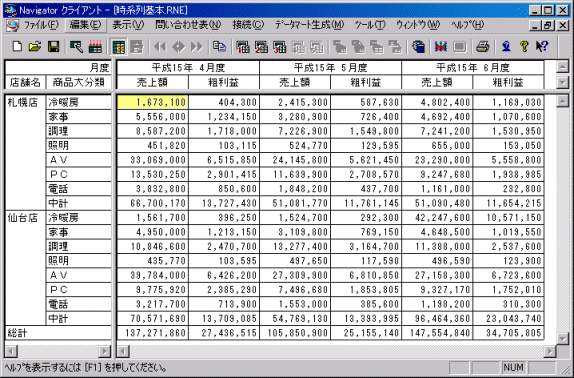Click header scroll up arrow beside 6月度
This screenshot has width=574, height=378.
(x=562, y=67)
